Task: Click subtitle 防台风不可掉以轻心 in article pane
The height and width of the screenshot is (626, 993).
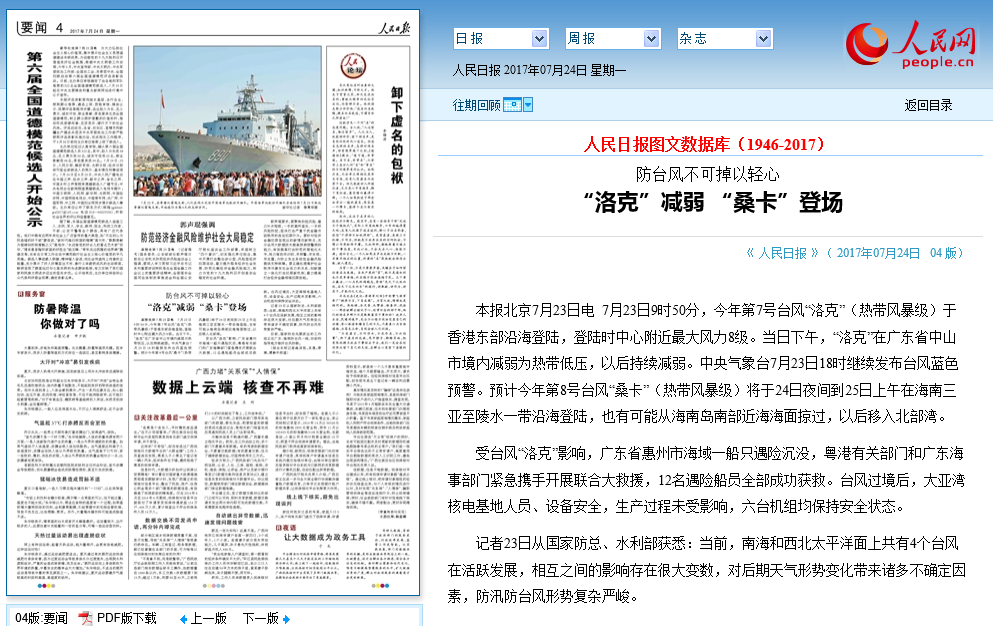Action: pos(707,174)
